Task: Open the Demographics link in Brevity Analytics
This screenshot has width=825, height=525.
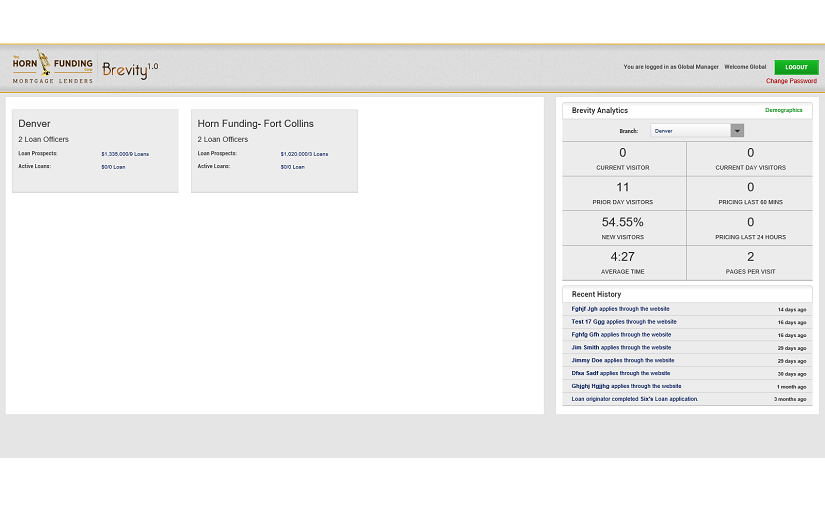Action: 783,110
